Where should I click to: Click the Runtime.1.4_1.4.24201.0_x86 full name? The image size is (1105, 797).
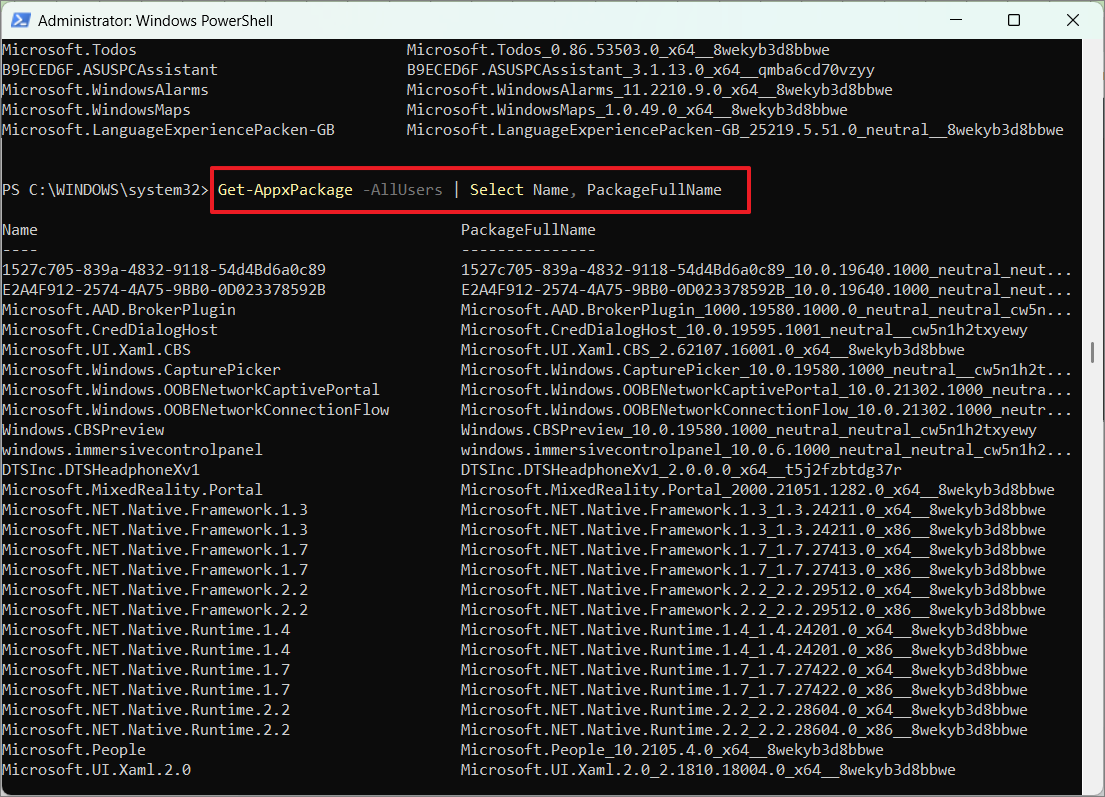(744, 650)
